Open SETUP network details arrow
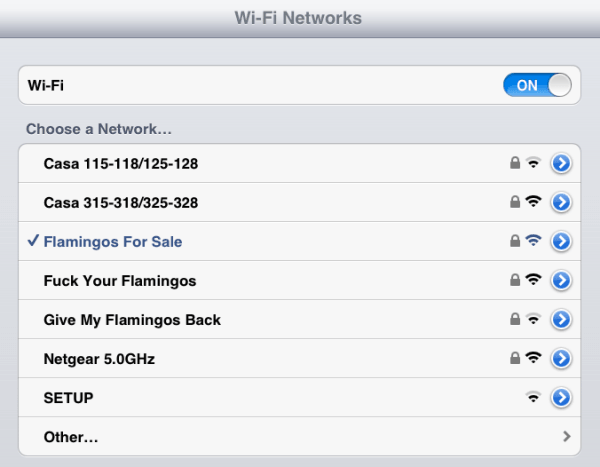Viewport: 600px width, 467px height. coord(561,398)
